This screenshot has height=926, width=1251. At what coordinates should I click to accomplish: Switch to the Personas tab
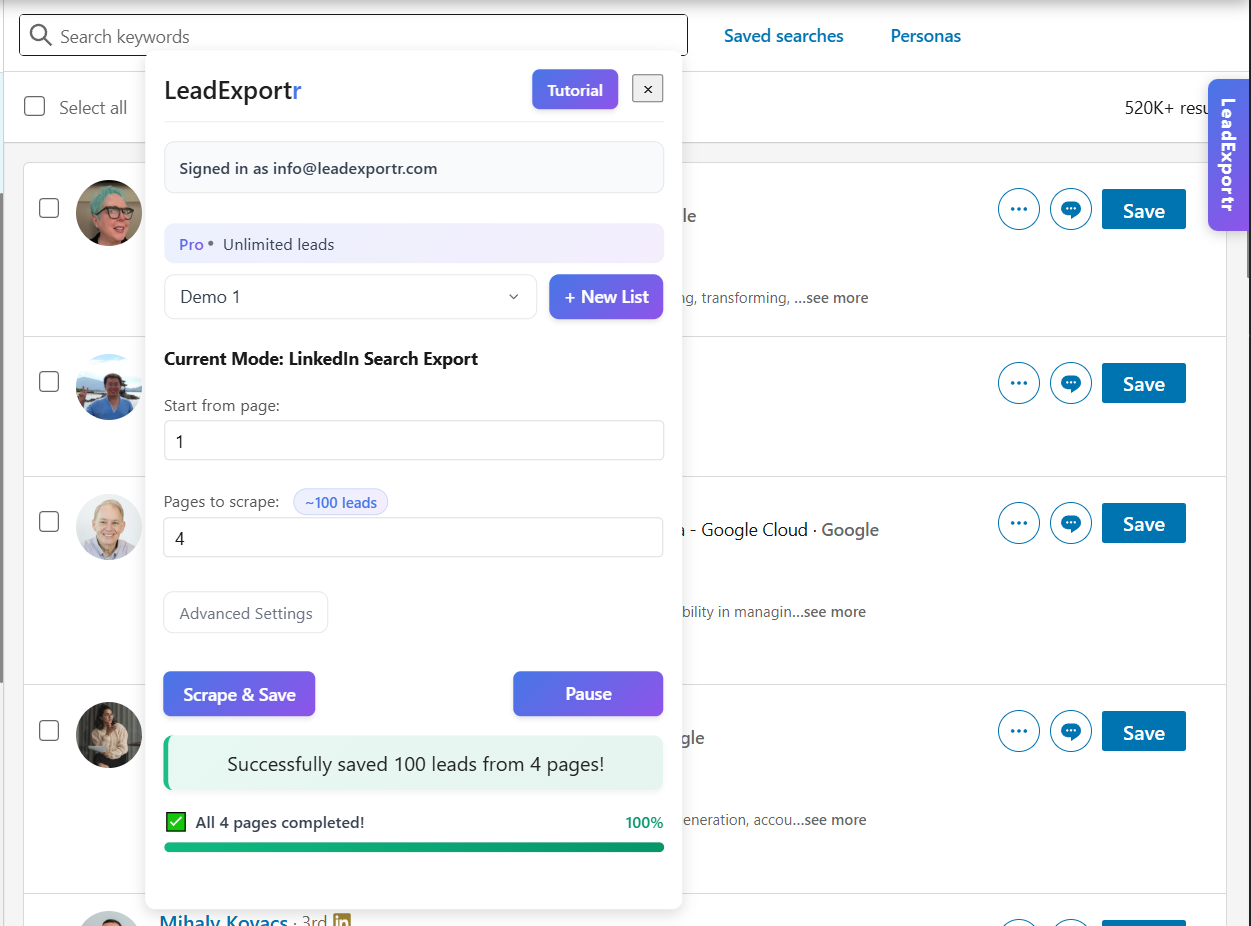925,36
